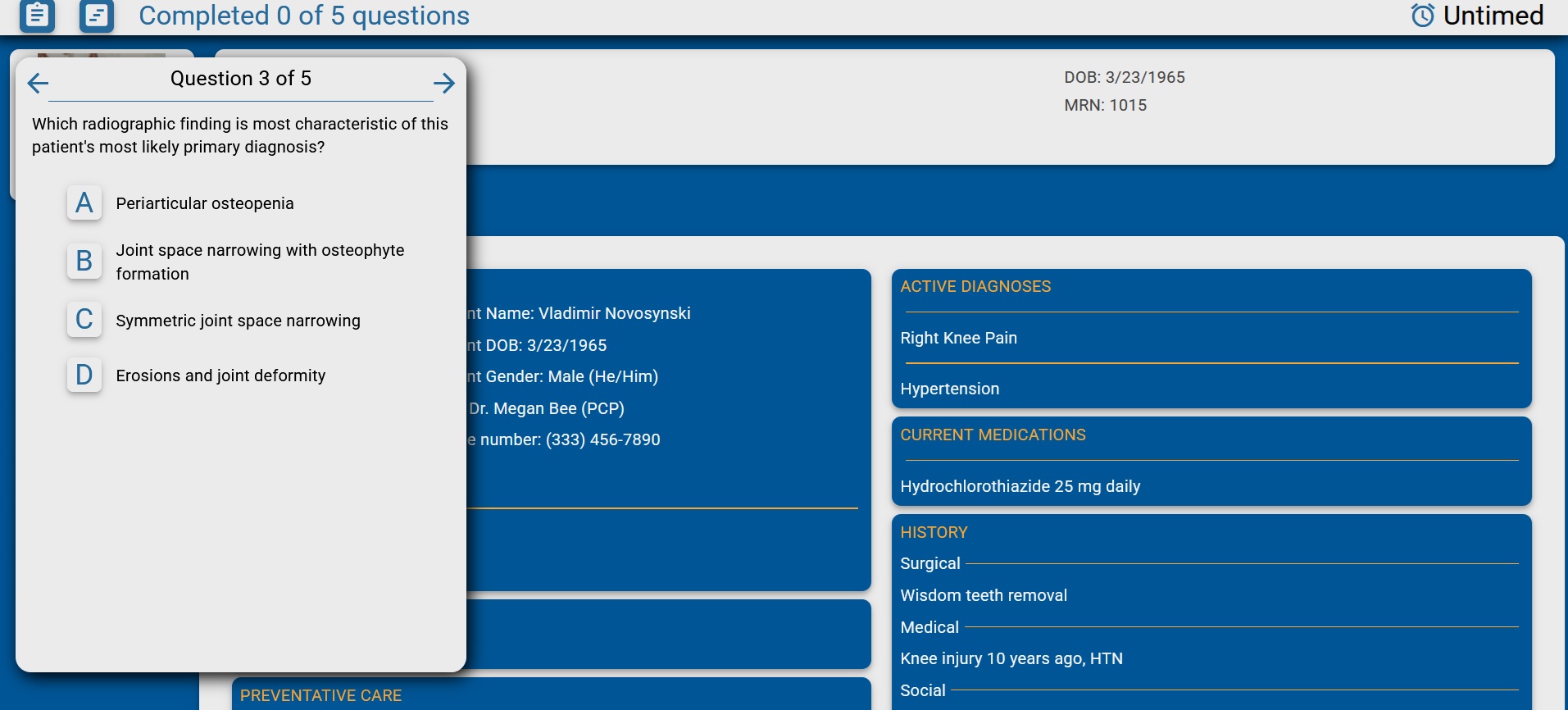Viewport: 1568px width, 710px height.
Task: Select Wisdom teeth removal entry
Action: [984, 595]
